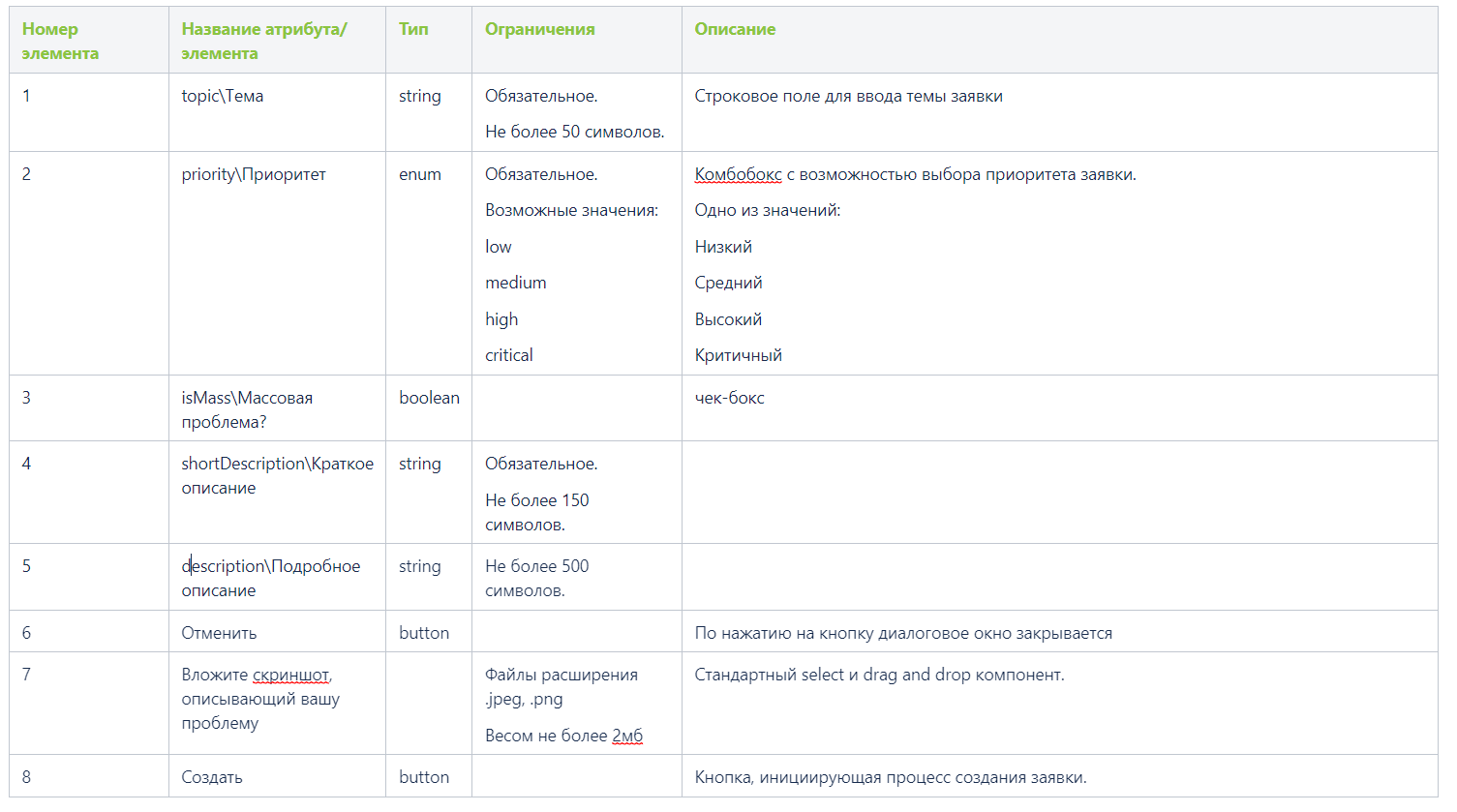Click 'Строковое поле для ввода темы заявки'
The image size is (1457, 812).
[848, 96]
